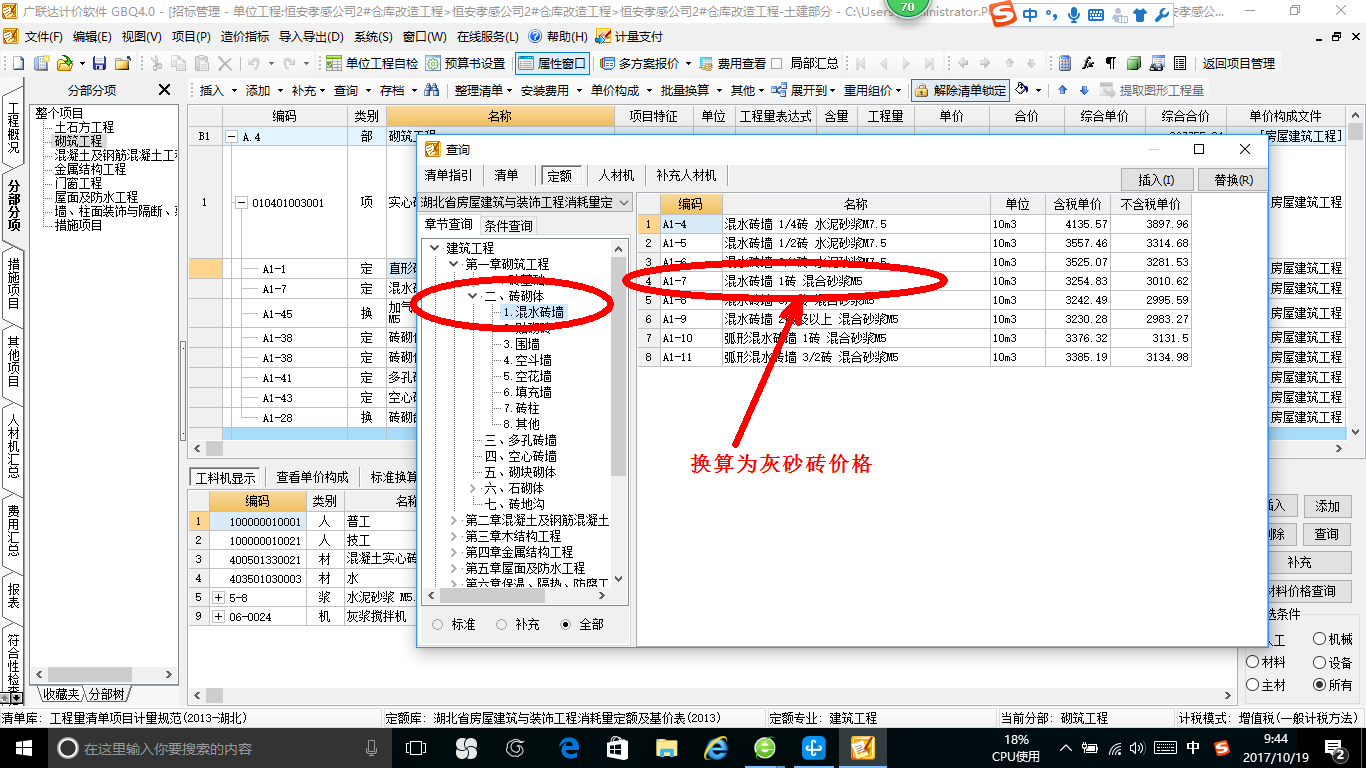Open 计量支付 in menu bar
Viewport: 1366px width, 768px height.
629,36
